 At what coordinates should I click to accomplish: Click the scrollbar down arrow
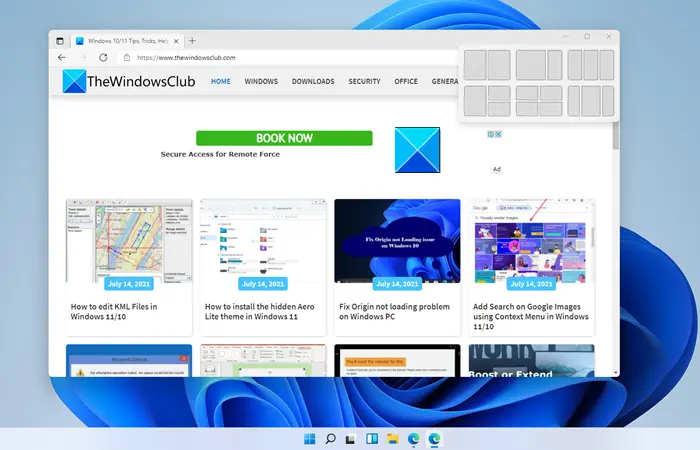[x=616, y=373]
